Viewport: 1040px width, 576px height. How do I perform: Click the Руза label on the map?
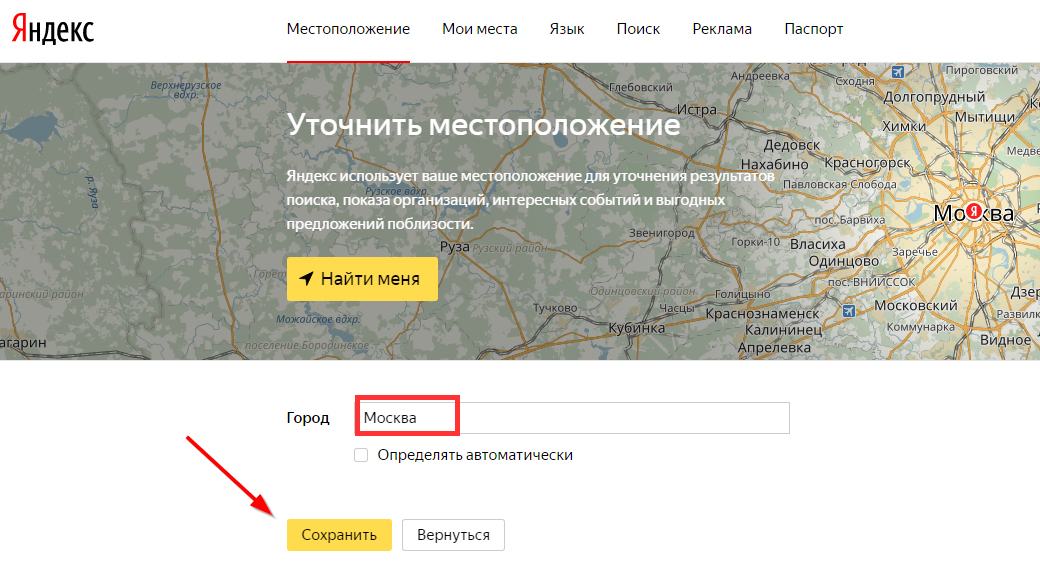(x=455, y=247)
